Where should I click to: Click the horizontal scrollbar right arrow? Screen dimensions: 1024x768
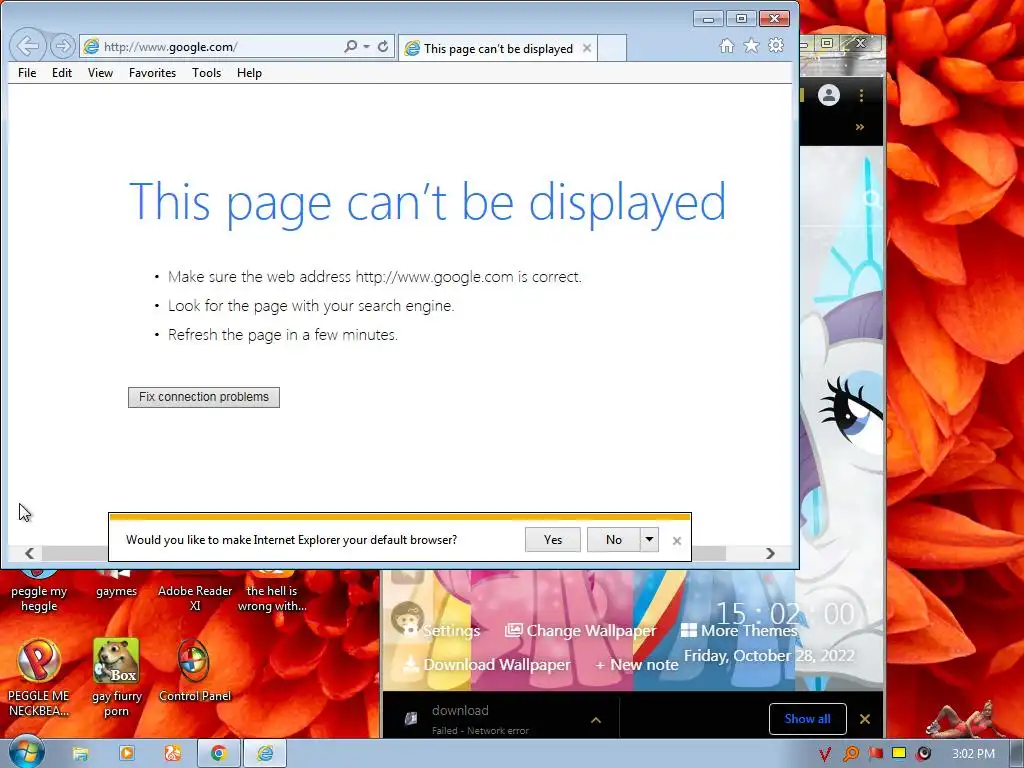770,553
